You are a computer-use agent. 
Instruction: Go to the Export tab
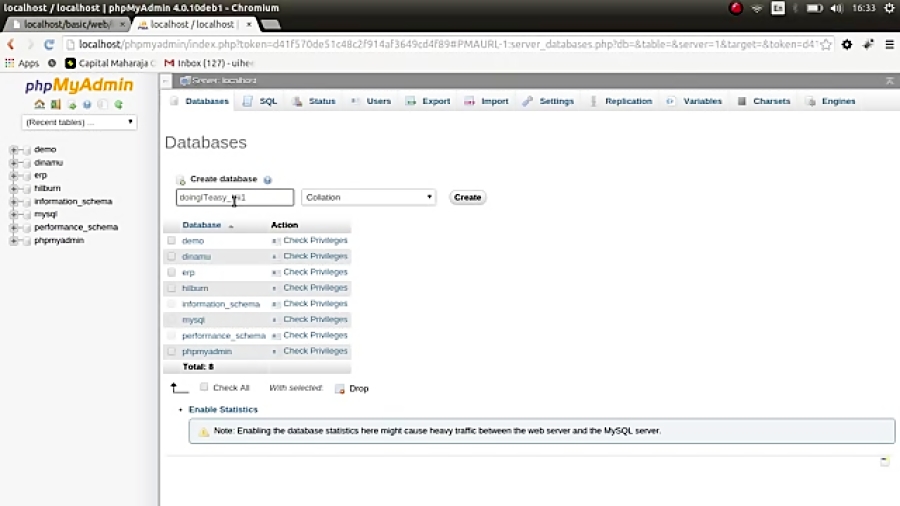pyautogui.click(x=428, y=101)
